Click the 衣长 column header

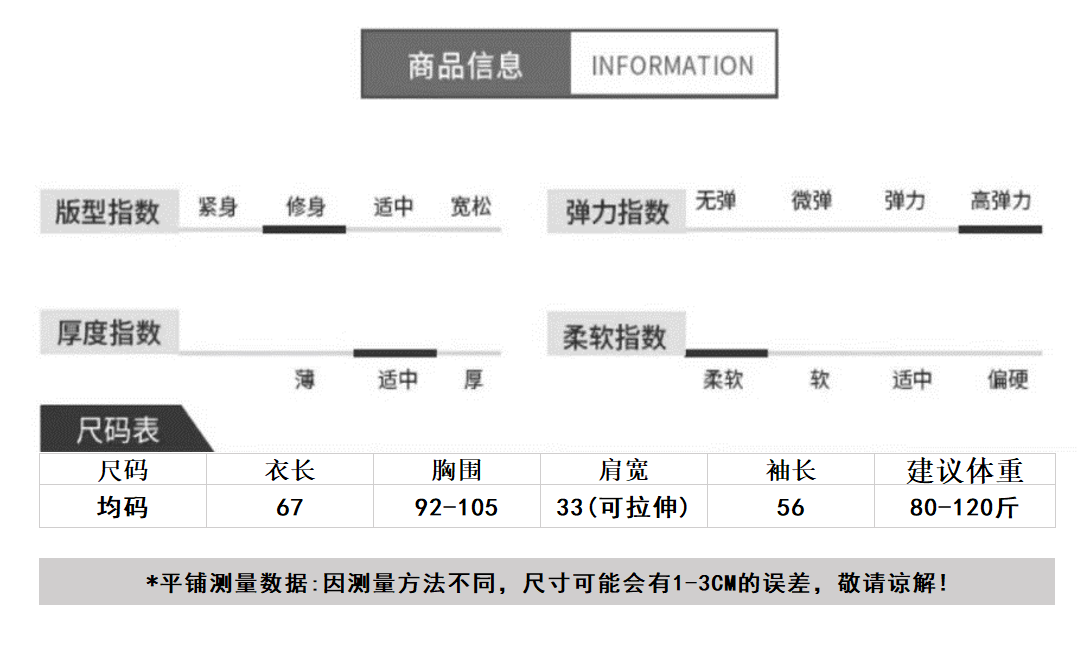pos(290,470)
